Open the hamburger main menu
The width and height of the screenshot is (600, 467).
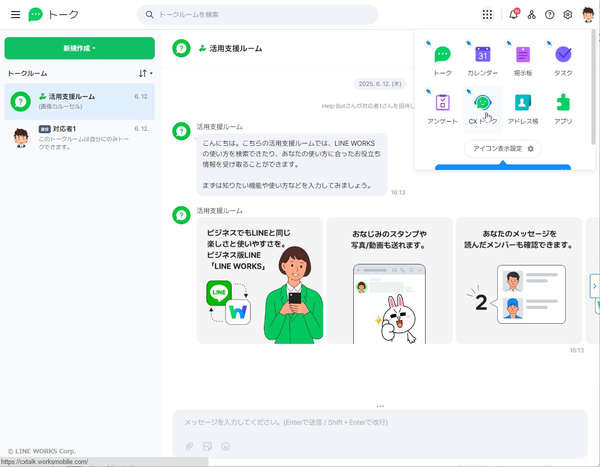point(15,15)
